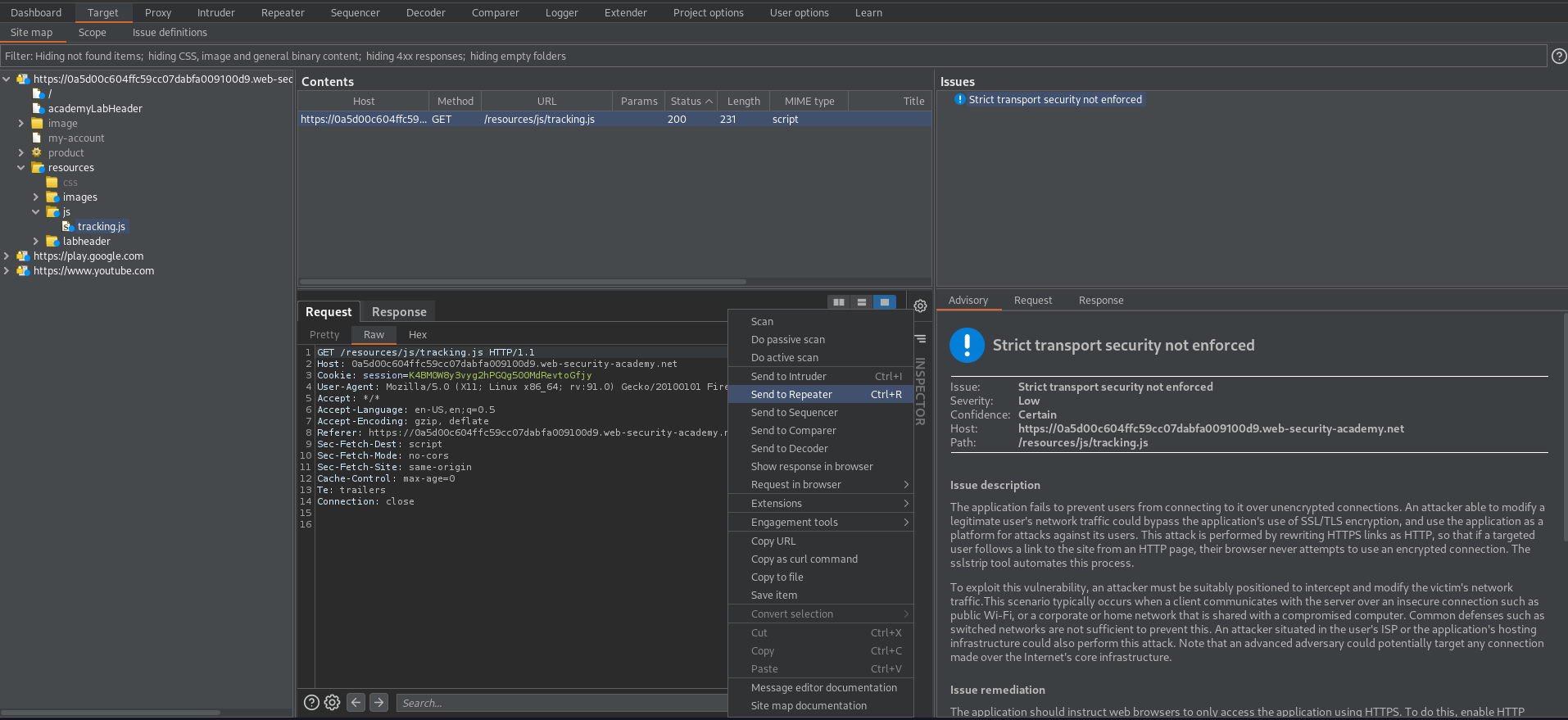Click the resources folder icon
Image resolution: width=1568 pixels, height=720 pixels.
[x=38, y=167]
